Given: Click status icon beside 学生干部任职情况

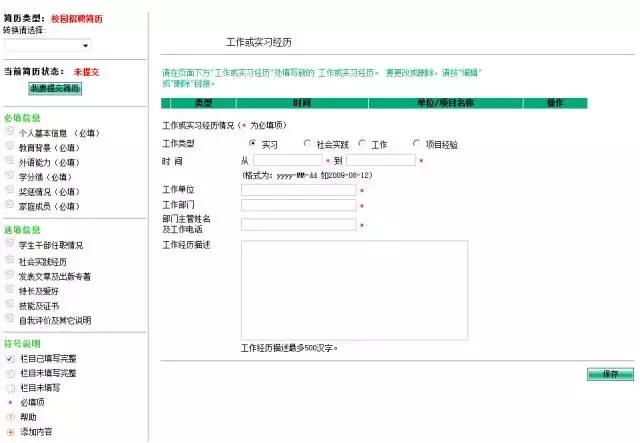Looking at the screenshot, I should coord(9,243).
